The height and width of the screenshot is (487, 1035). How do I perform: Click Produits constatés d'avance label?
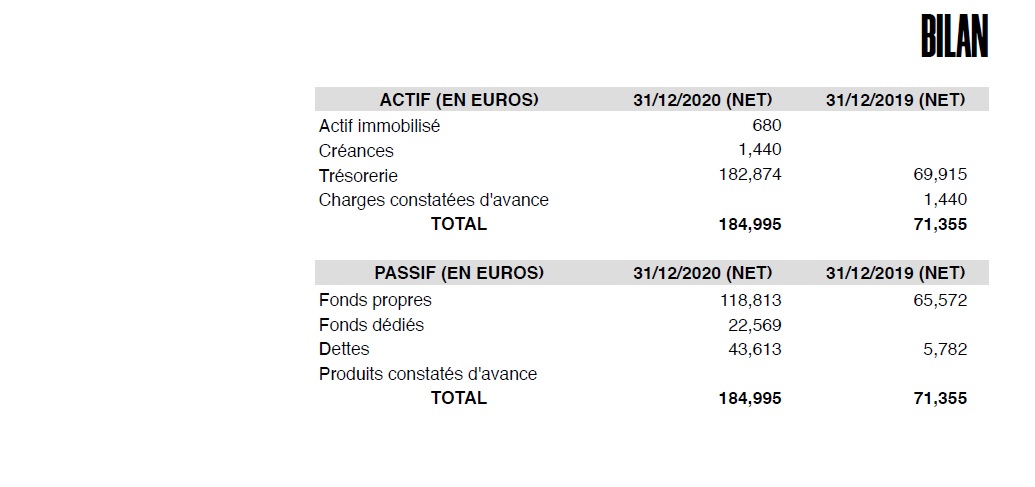[x=428, y=374]
